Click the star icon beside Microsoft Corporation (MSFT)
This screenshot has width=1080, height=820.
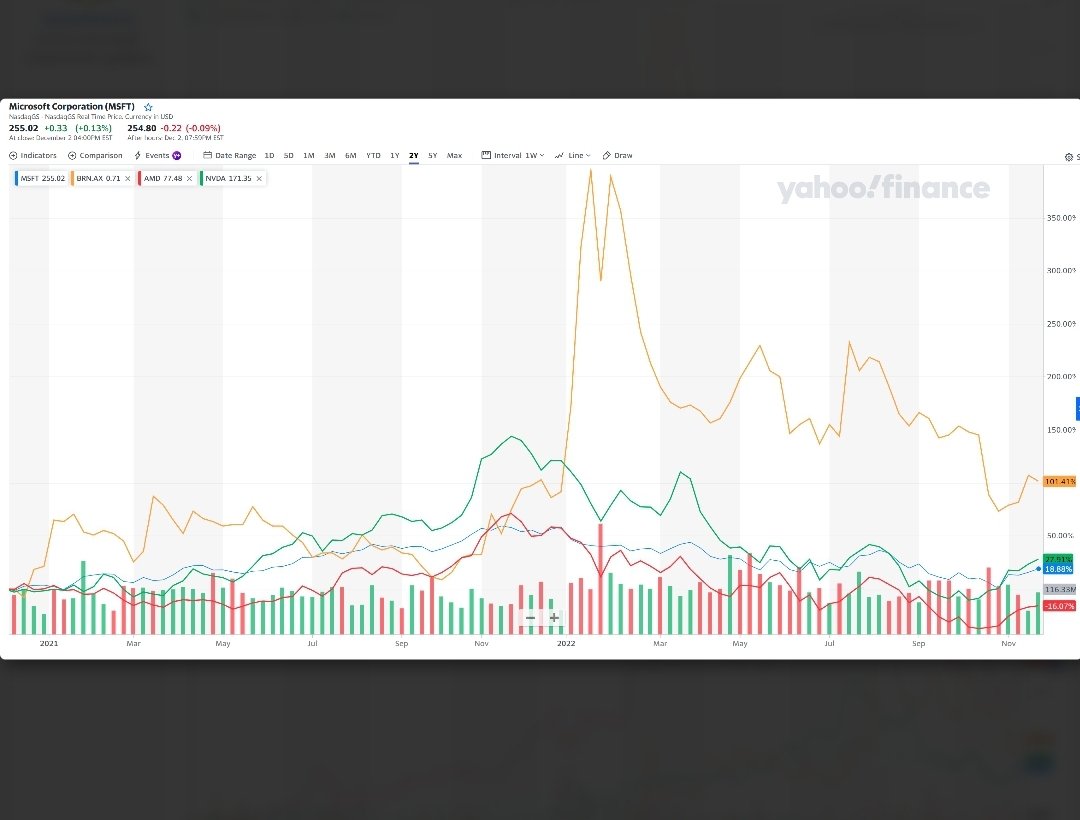pyautogui.click(x=148, y=107)
